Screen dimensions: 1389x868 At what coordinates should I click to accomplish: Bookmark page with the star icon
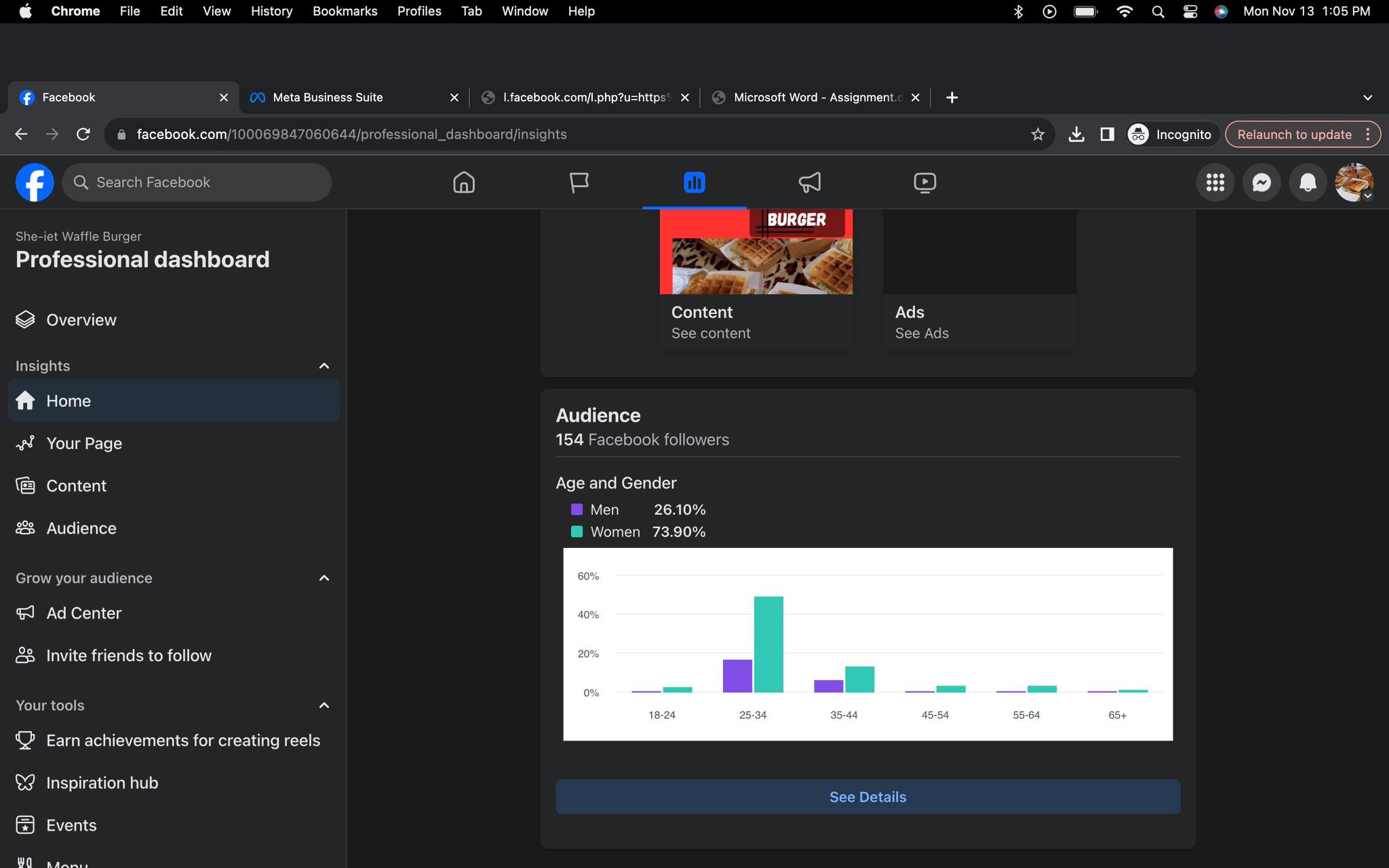click(1037, 134)
